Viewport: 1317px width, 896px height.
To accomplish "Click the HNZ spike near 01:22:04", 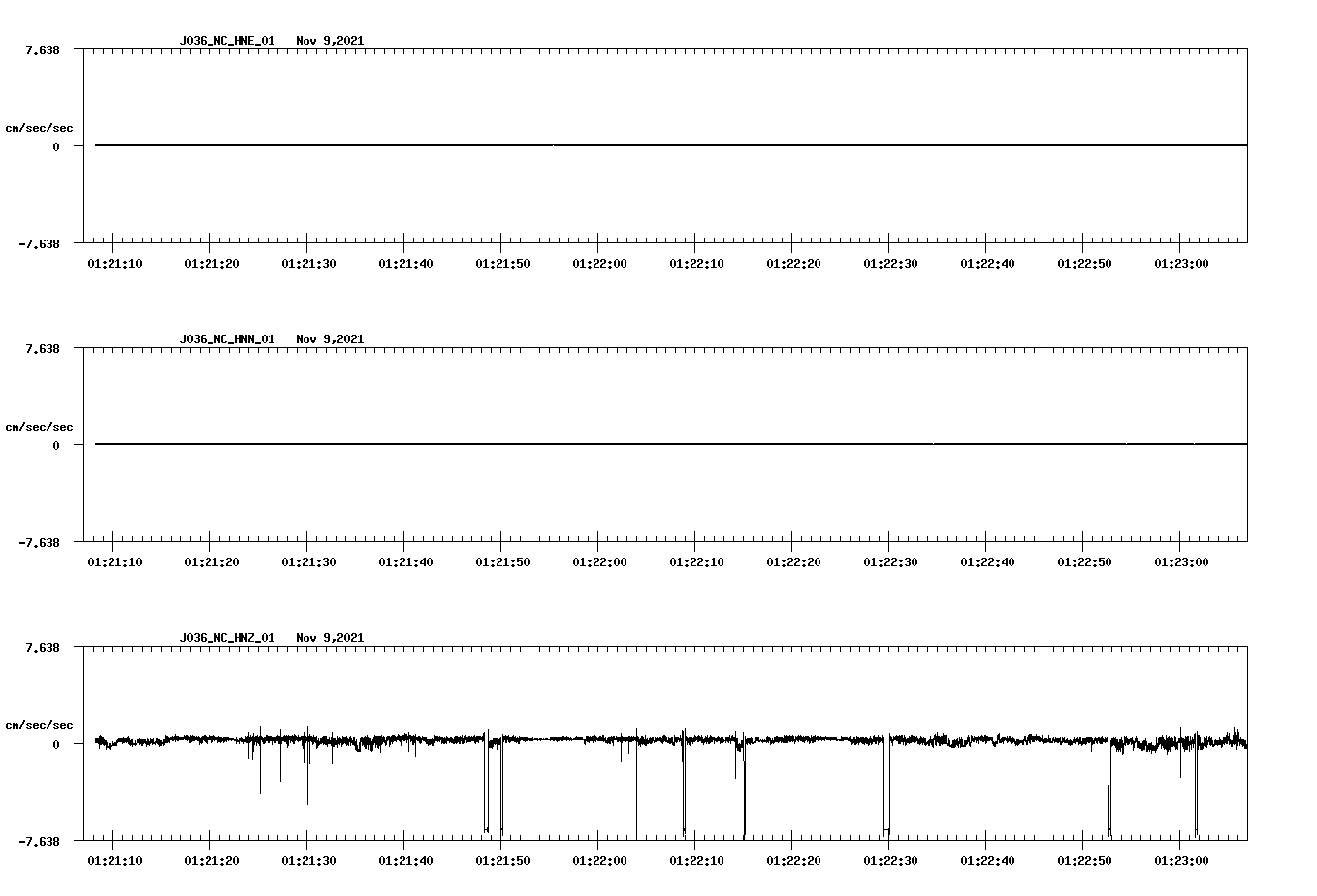I will (636, 784).
